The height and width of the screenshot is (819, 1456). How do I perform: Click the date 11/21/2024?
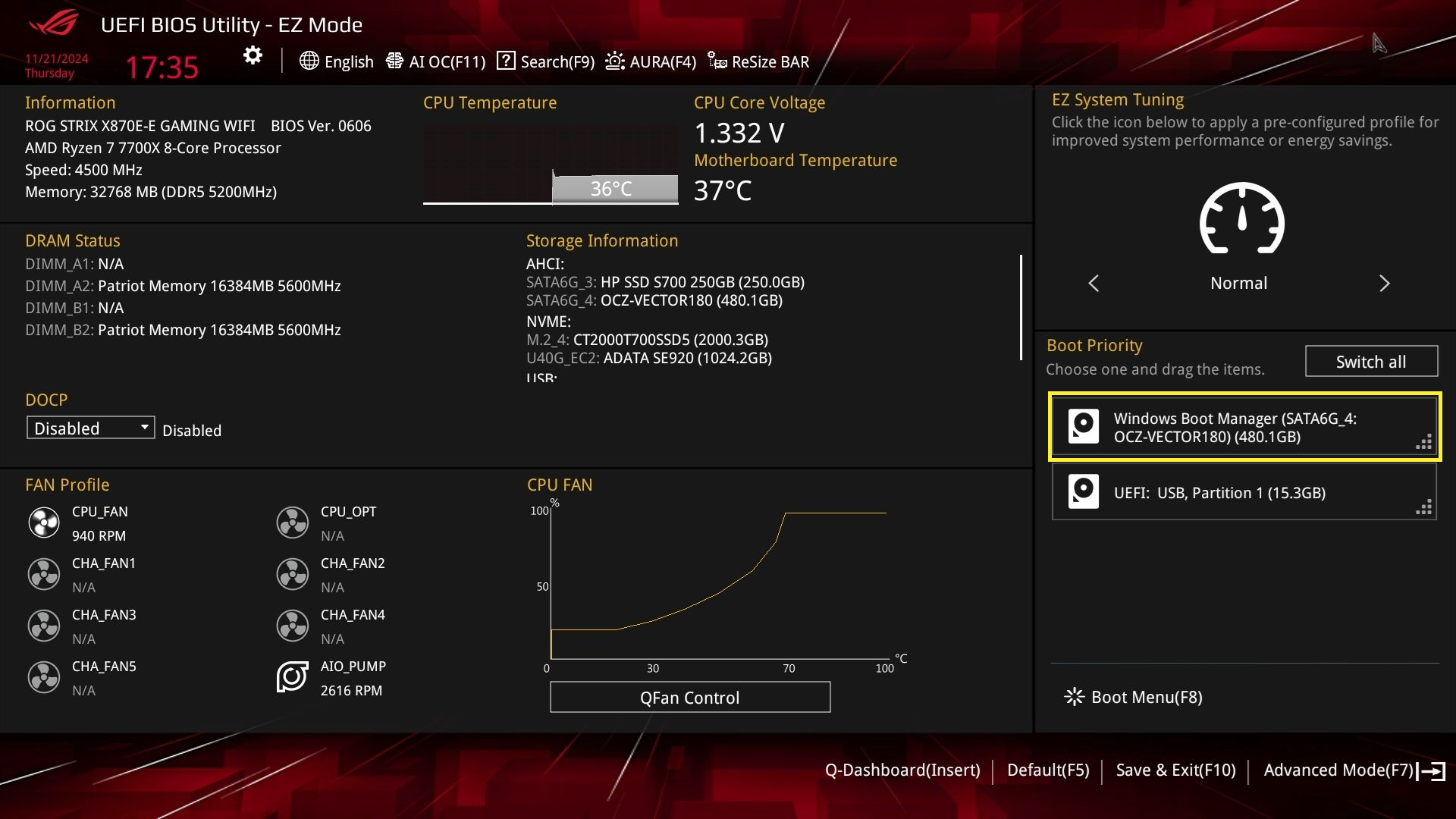tap(57, 58)
